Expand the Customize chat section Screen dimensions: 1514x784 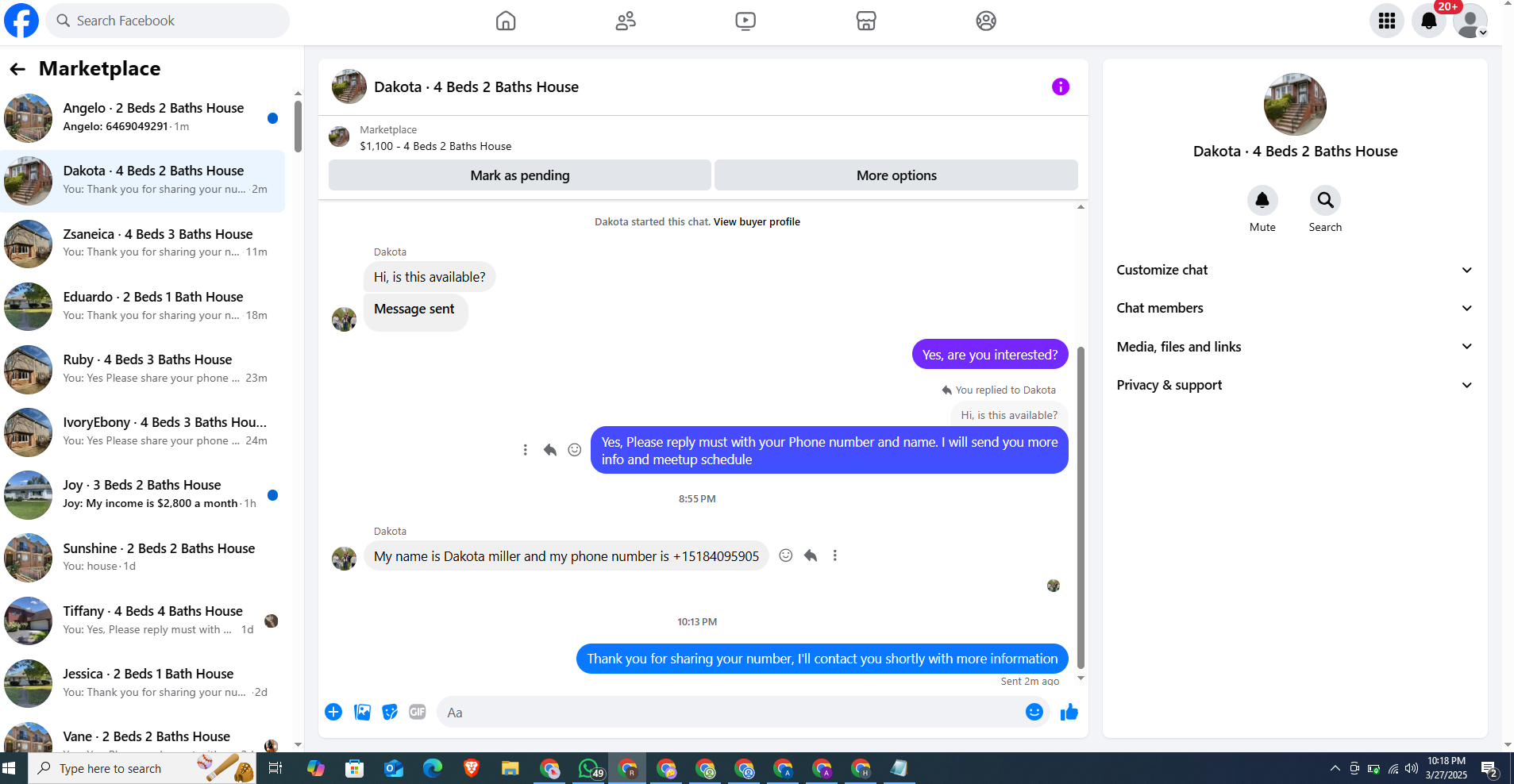[x=1294, y=270]
